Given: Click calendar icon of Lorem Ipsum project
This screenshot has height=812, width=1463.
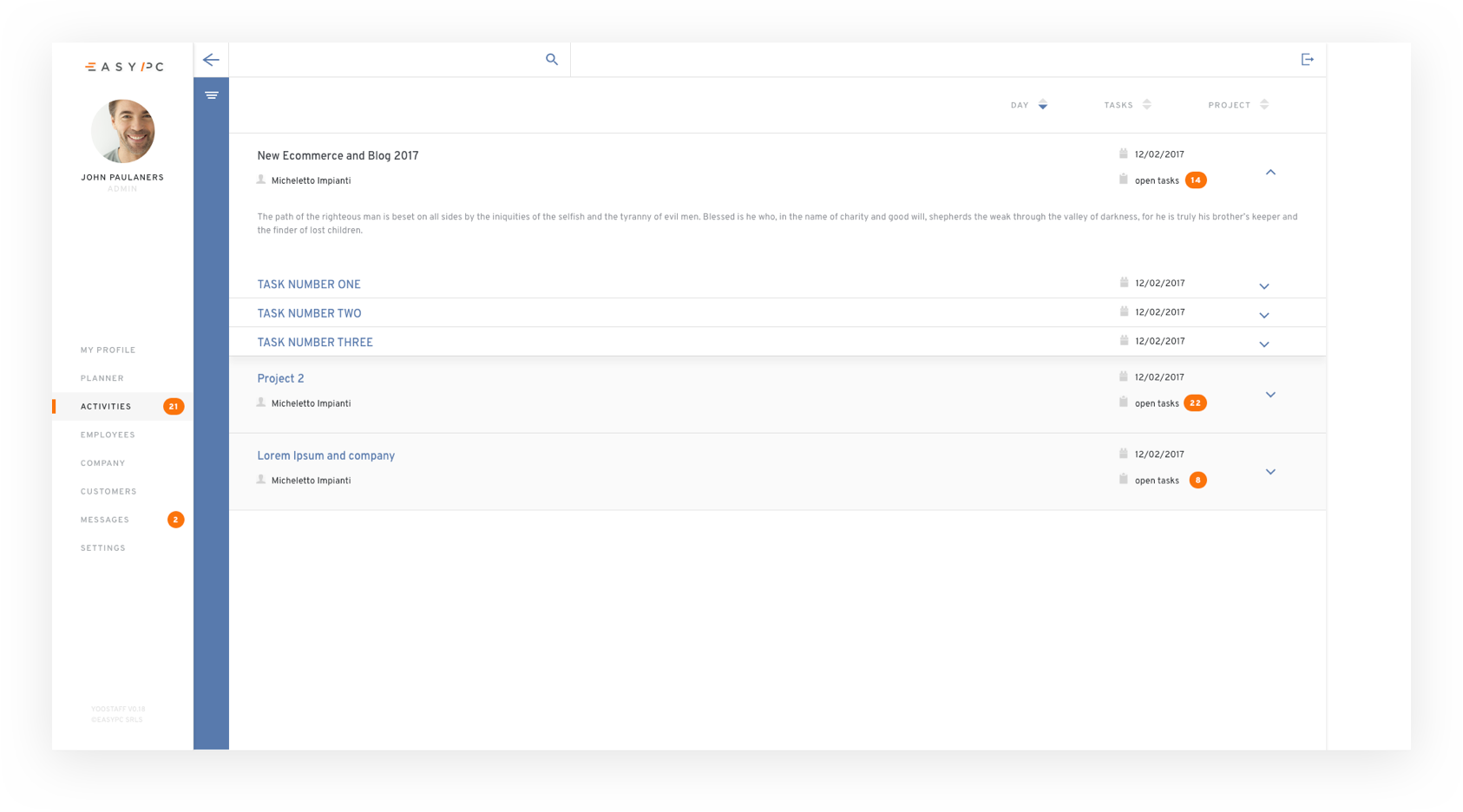Looking at the screenshot, I should [1124, 454].
